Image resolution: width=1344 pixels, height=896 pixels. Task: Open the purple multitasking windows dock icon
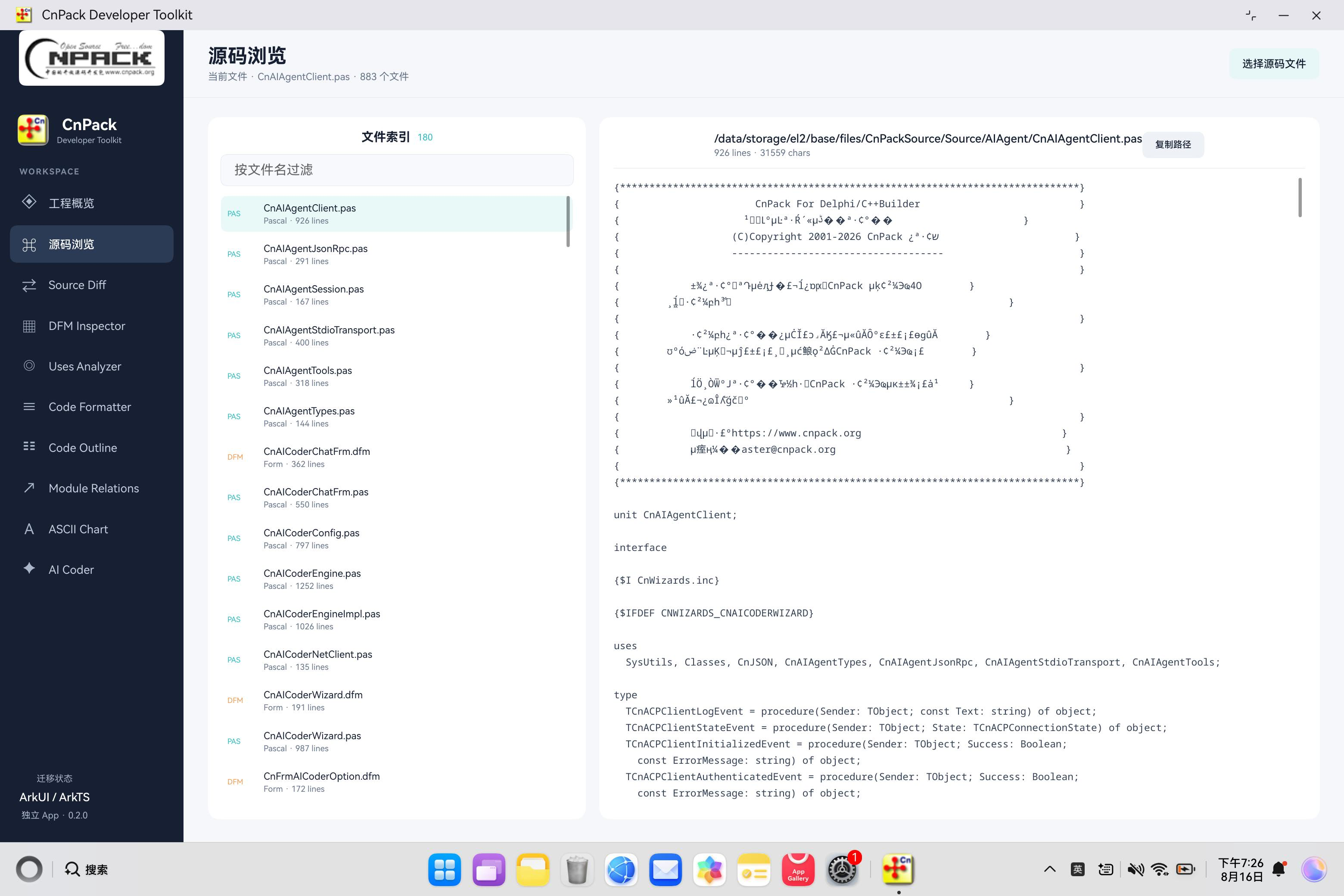[x=488, y=870]
